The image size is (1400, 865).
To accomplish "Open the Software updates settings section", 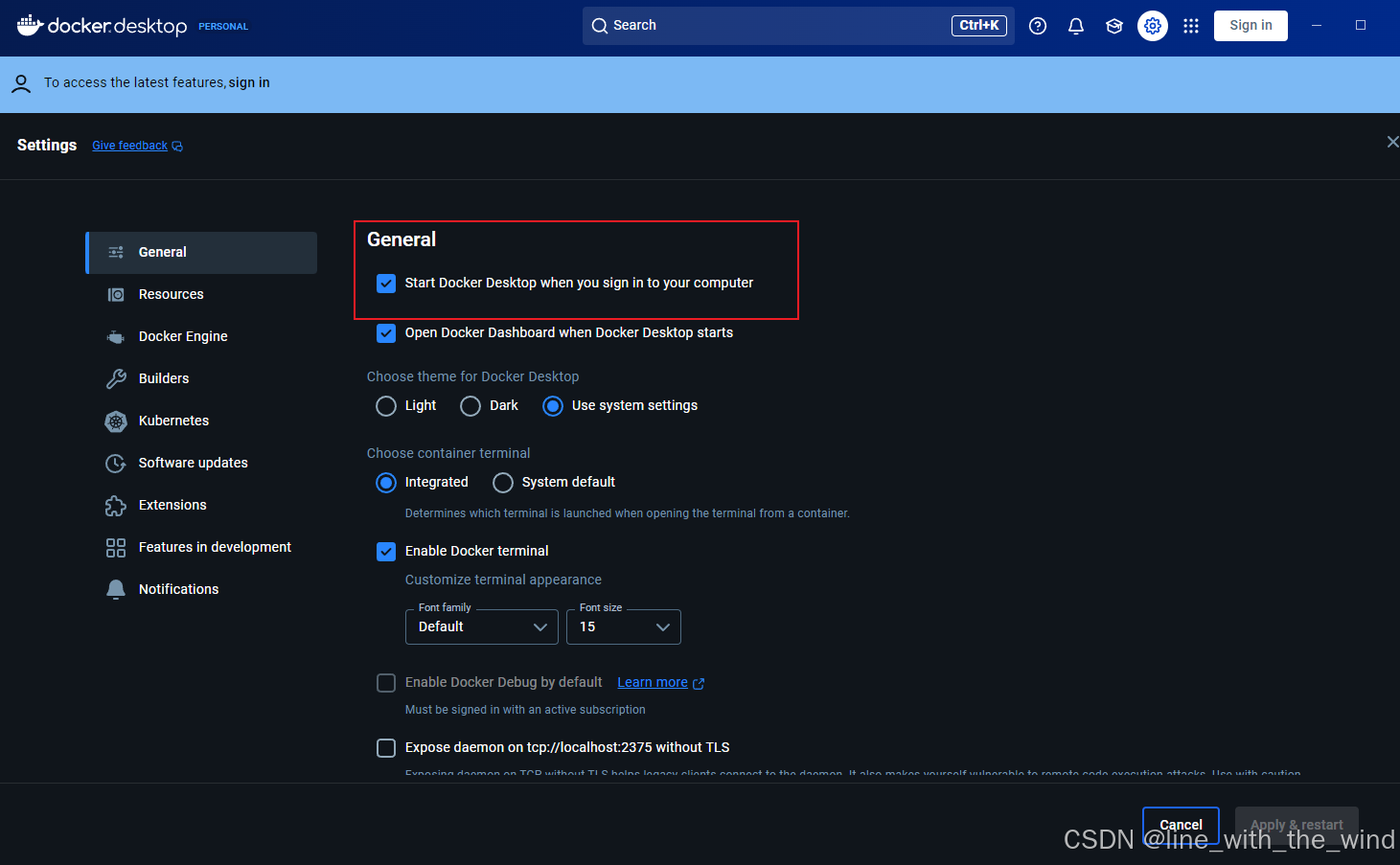I will 201,464.
